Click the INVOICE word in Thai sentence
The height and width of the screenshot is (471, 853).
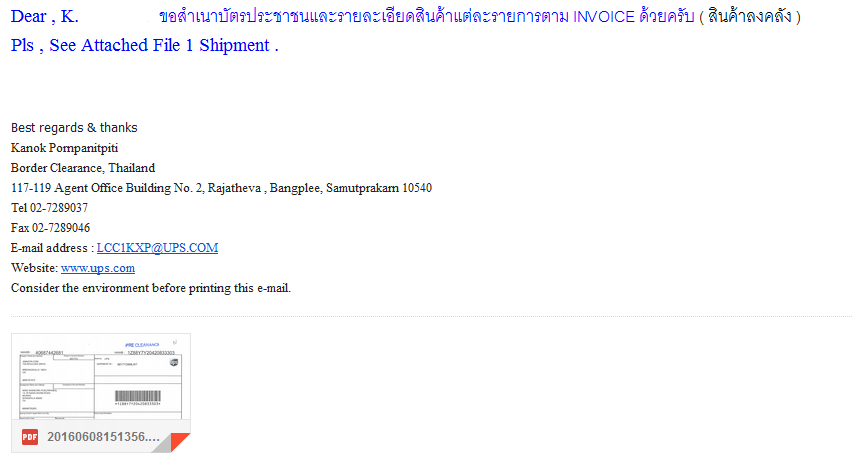click(x=604, y=17)
